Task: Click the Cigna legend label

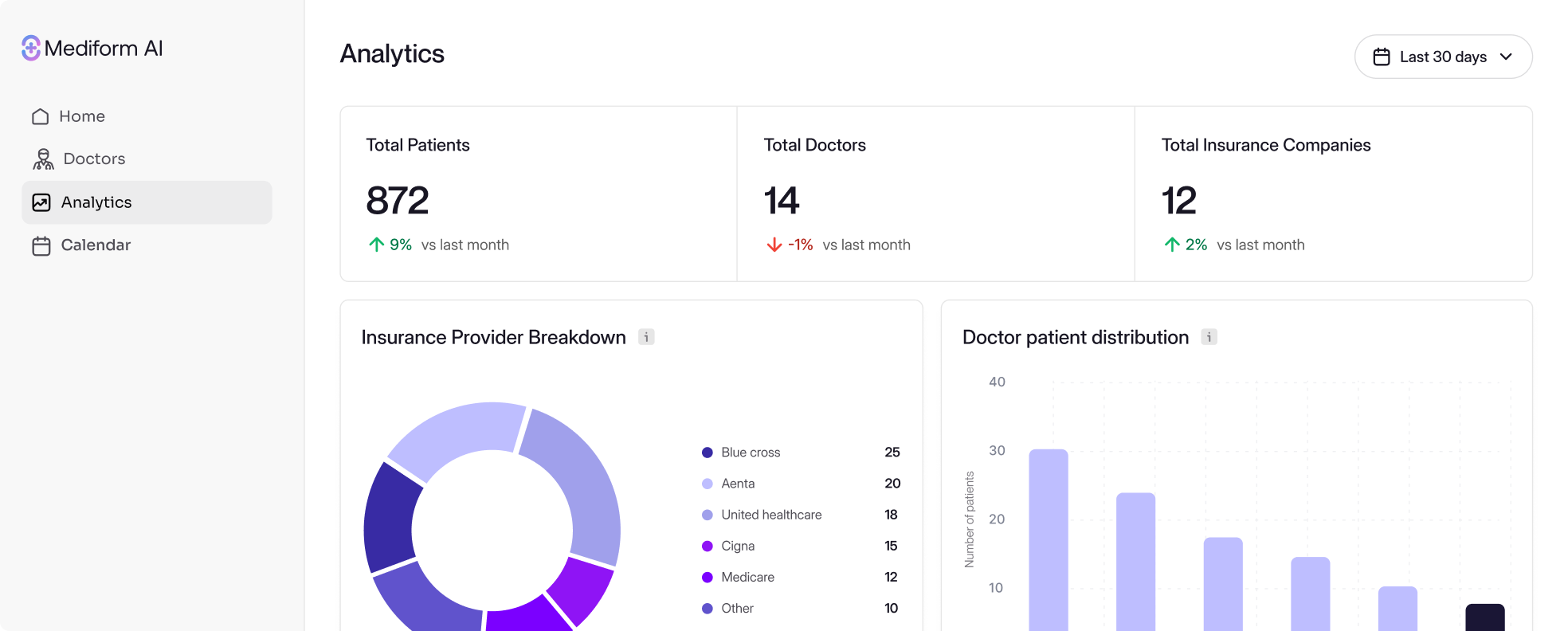Action: click(738, 546)
